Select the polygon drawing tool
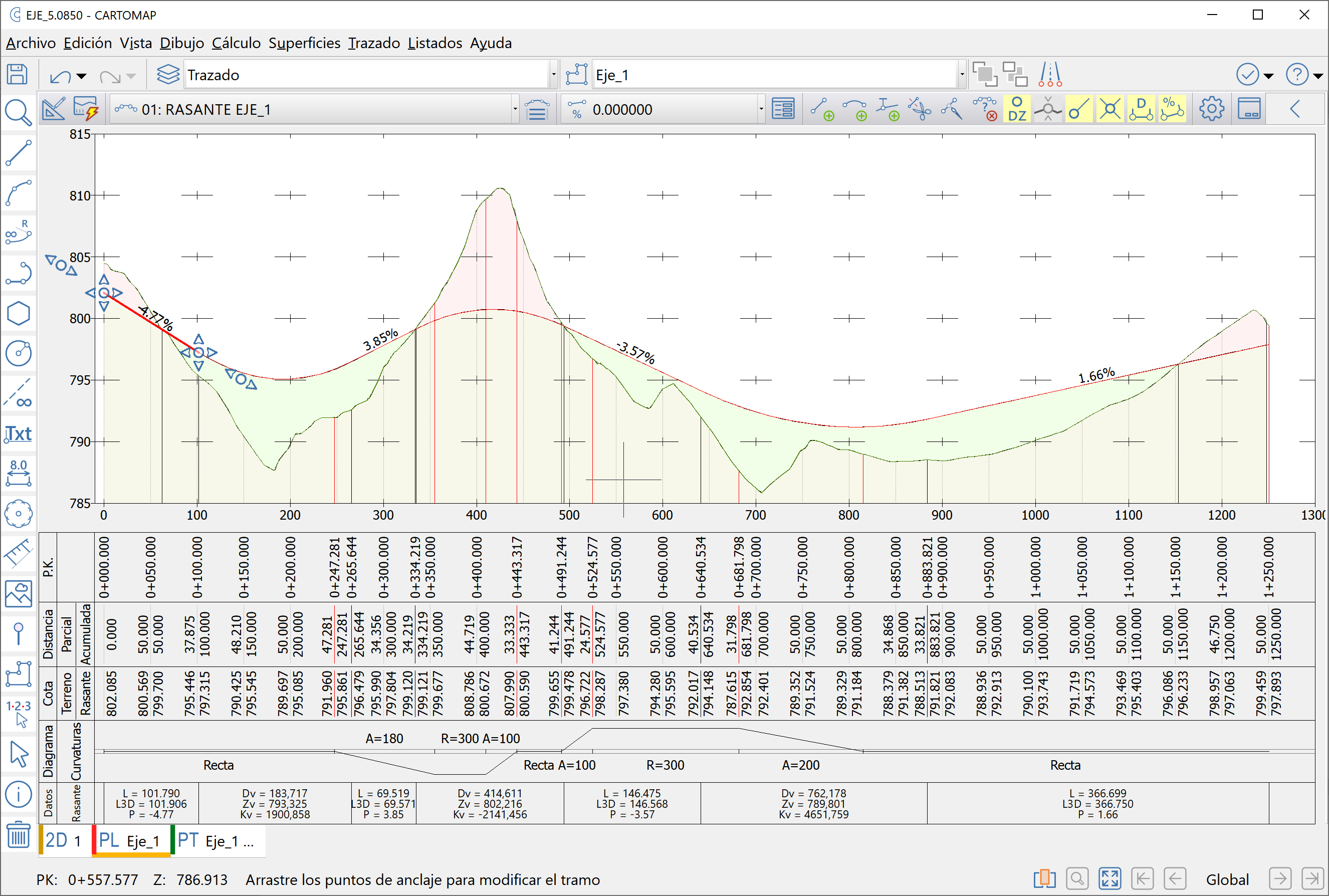1329x896 pixels. pos(19,313)
